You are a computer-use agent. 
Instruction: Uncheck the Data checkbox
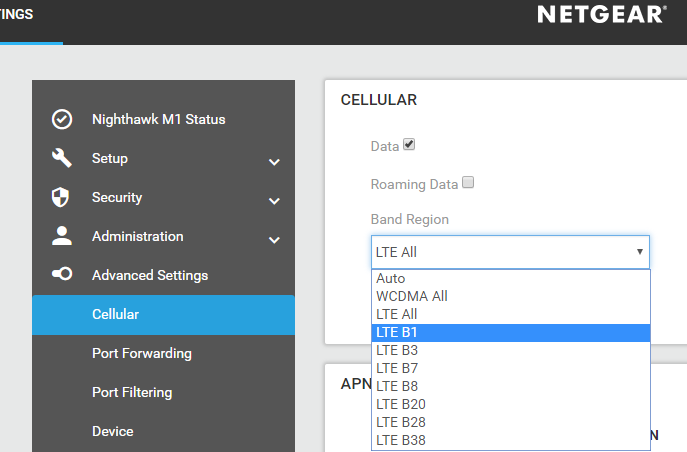tap(409, 145)
